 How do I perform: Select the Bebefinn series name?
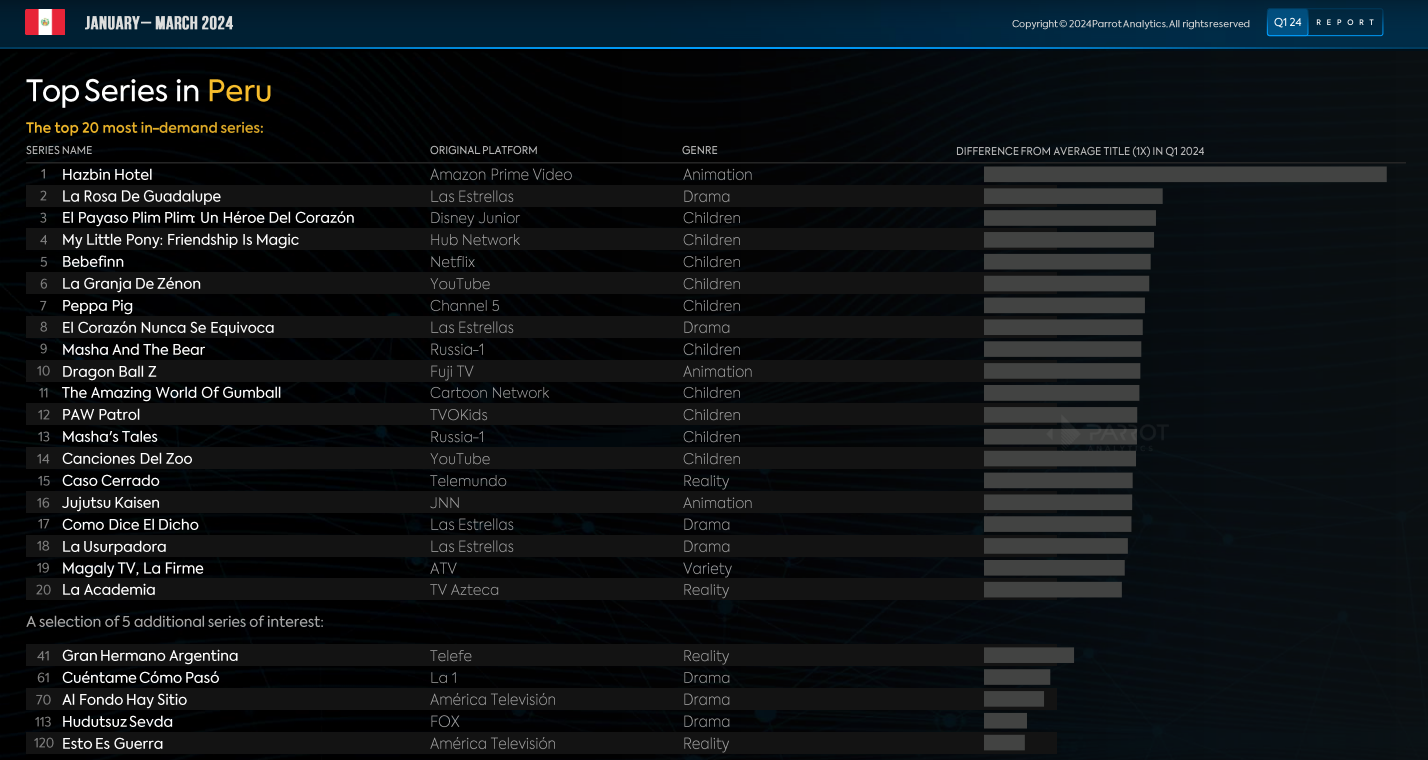93,262
